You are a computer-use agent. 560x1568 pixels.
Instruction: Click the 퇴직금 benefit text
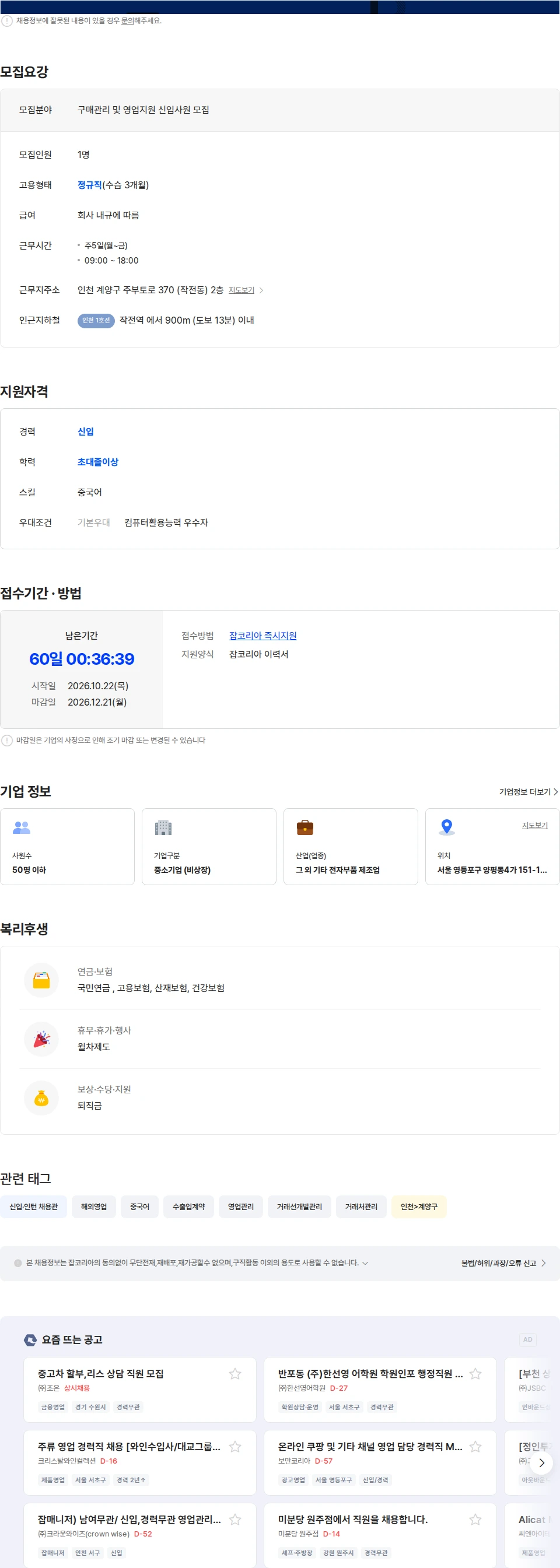click(89, 1107)
